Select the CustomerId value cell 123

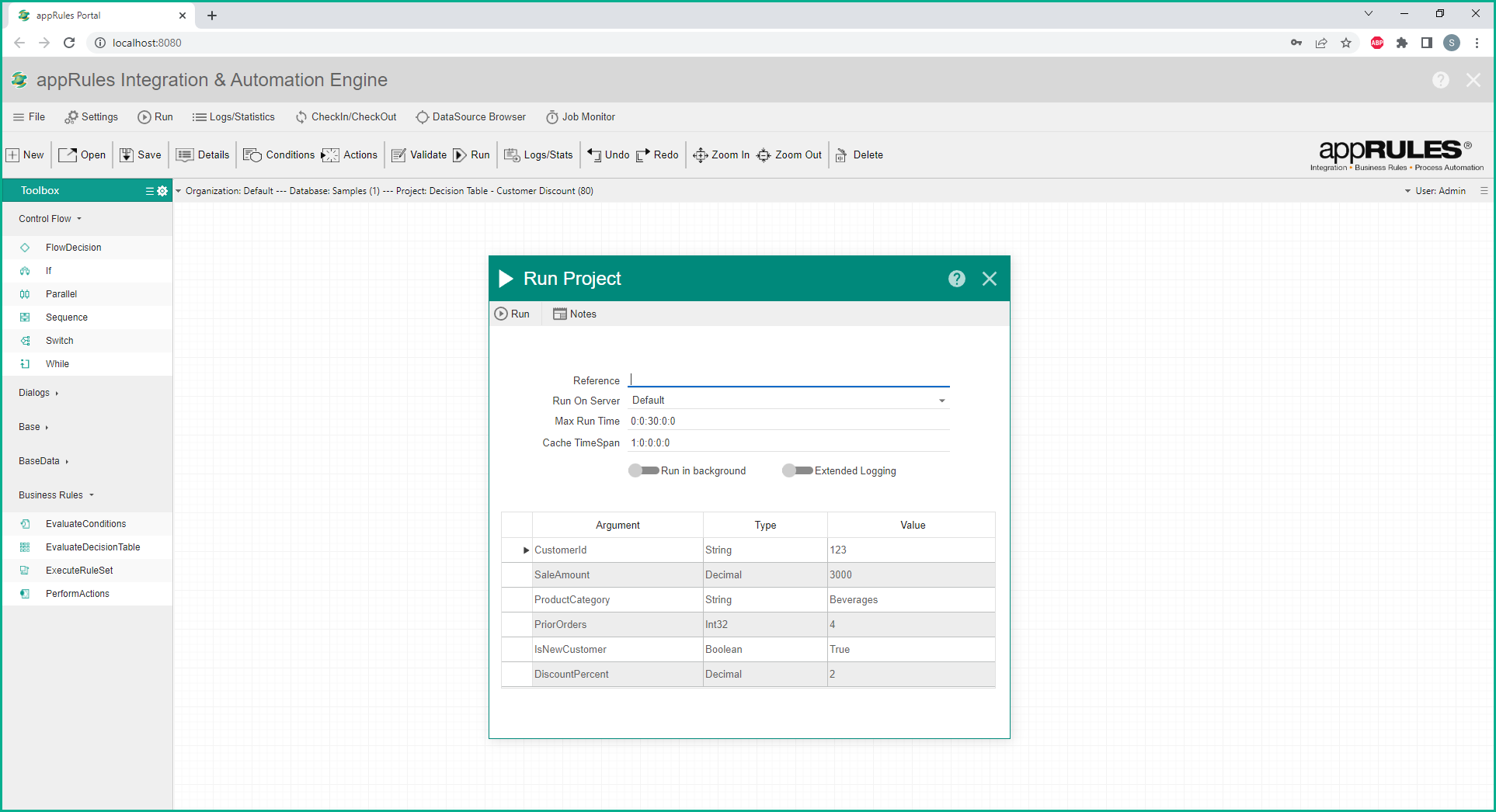click(x=911, y=550)
